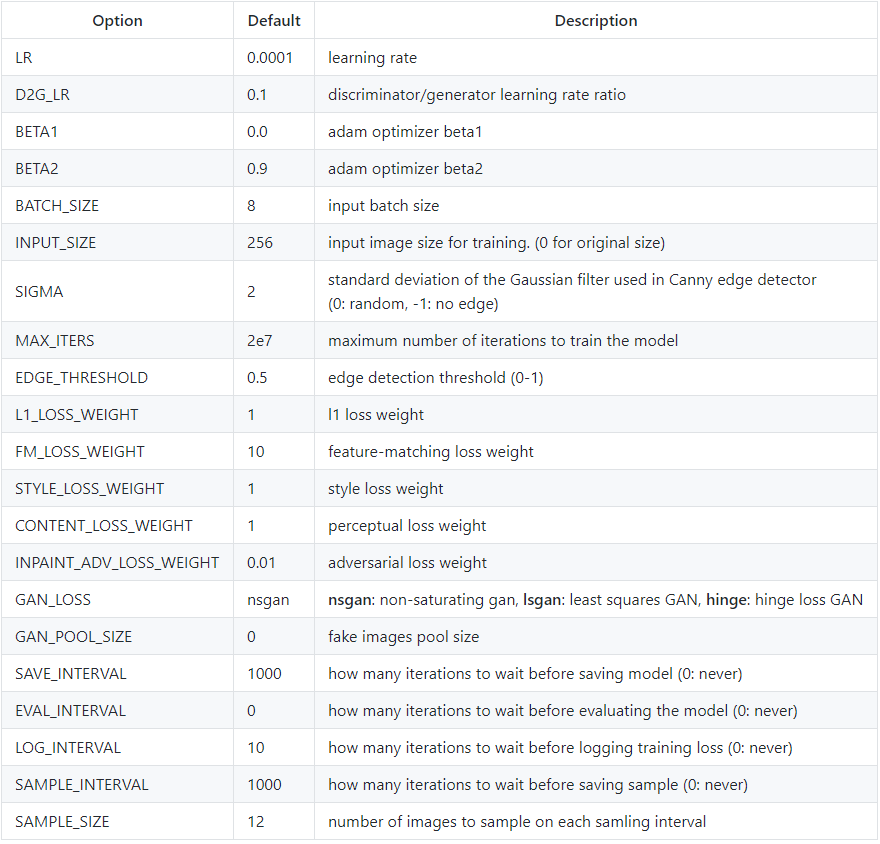This screenshot has height=844, width=880.
Task: Click the 'input batch size' description
Action: 384,206
